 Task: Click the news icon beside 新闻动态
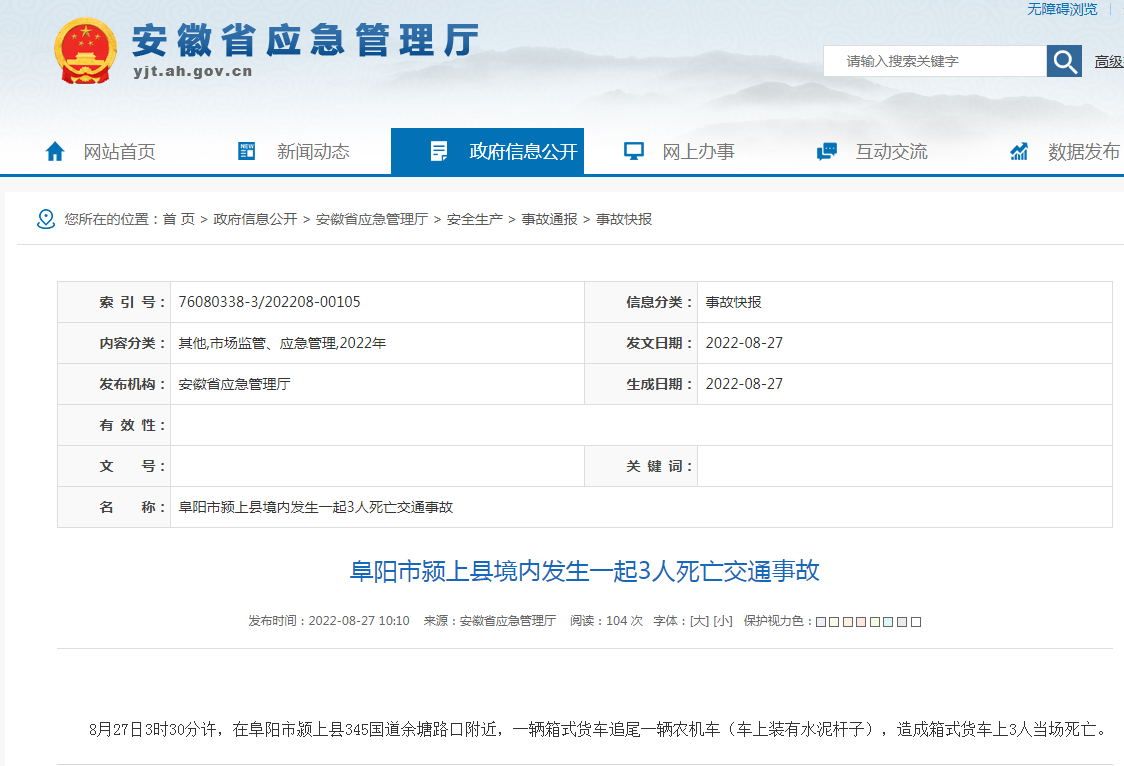pos(246,151)
